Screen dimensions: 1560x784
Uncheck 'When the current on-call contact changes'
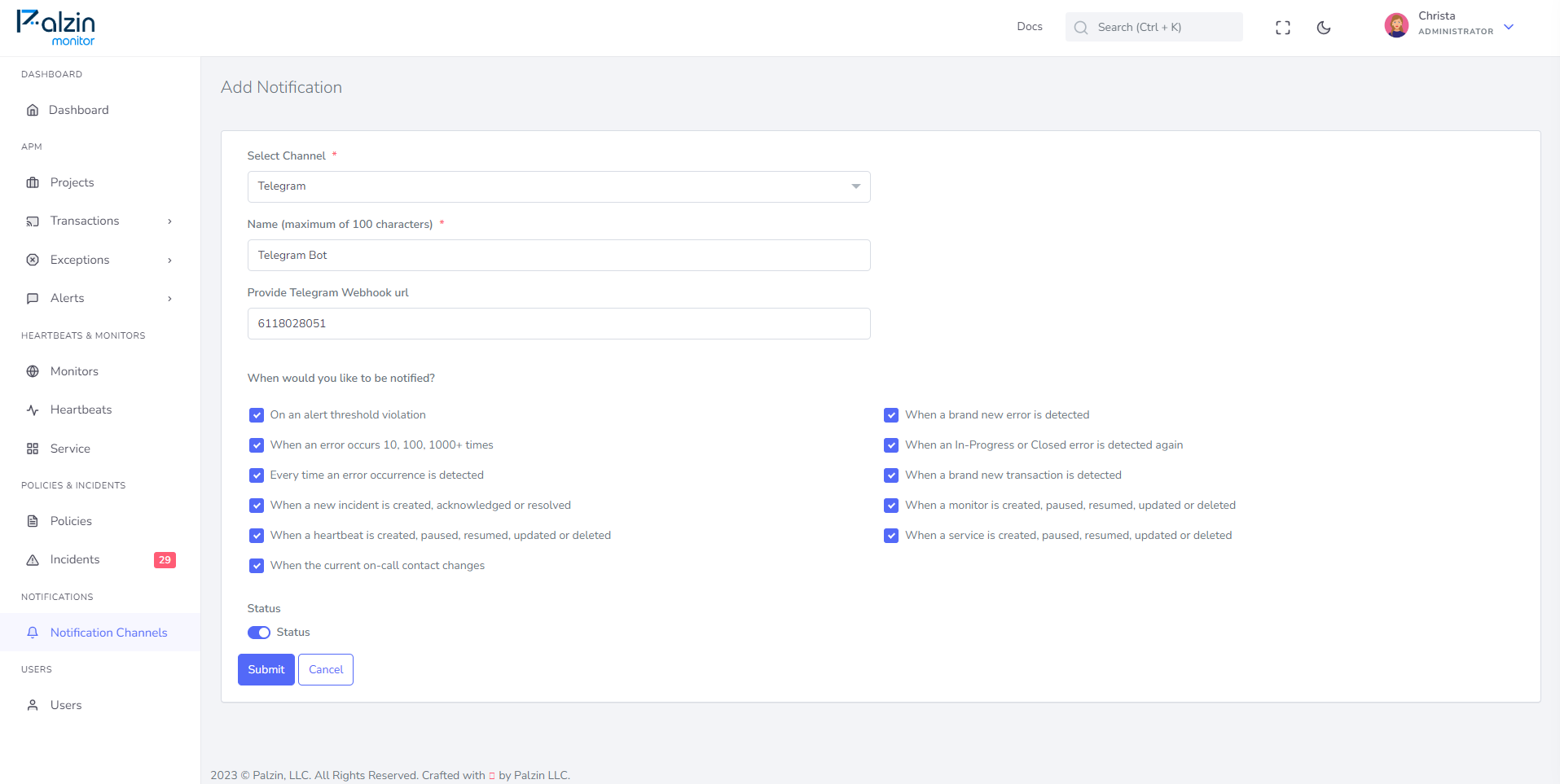[257, 566]
